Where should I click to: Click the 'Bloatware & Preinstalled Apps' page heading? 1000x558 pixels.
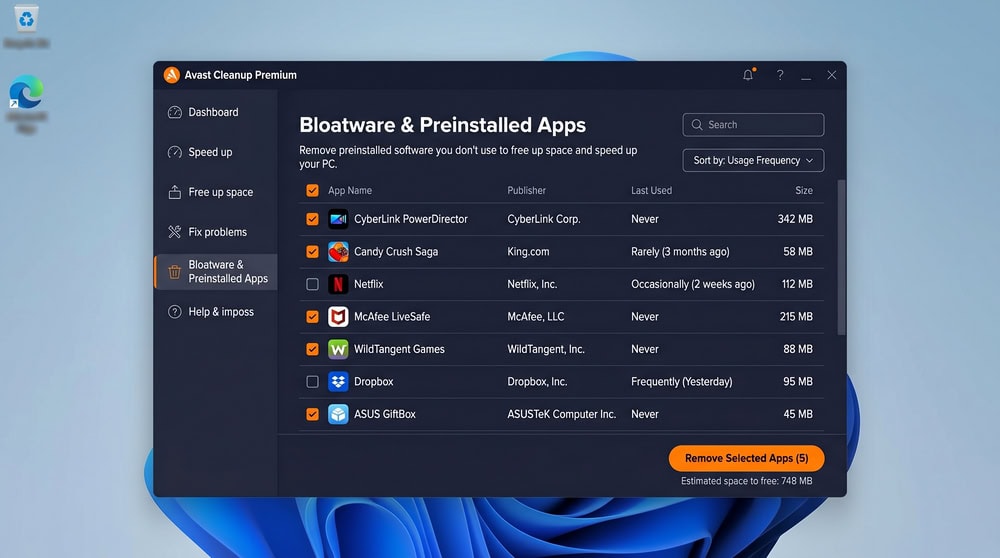coord(442,125)
